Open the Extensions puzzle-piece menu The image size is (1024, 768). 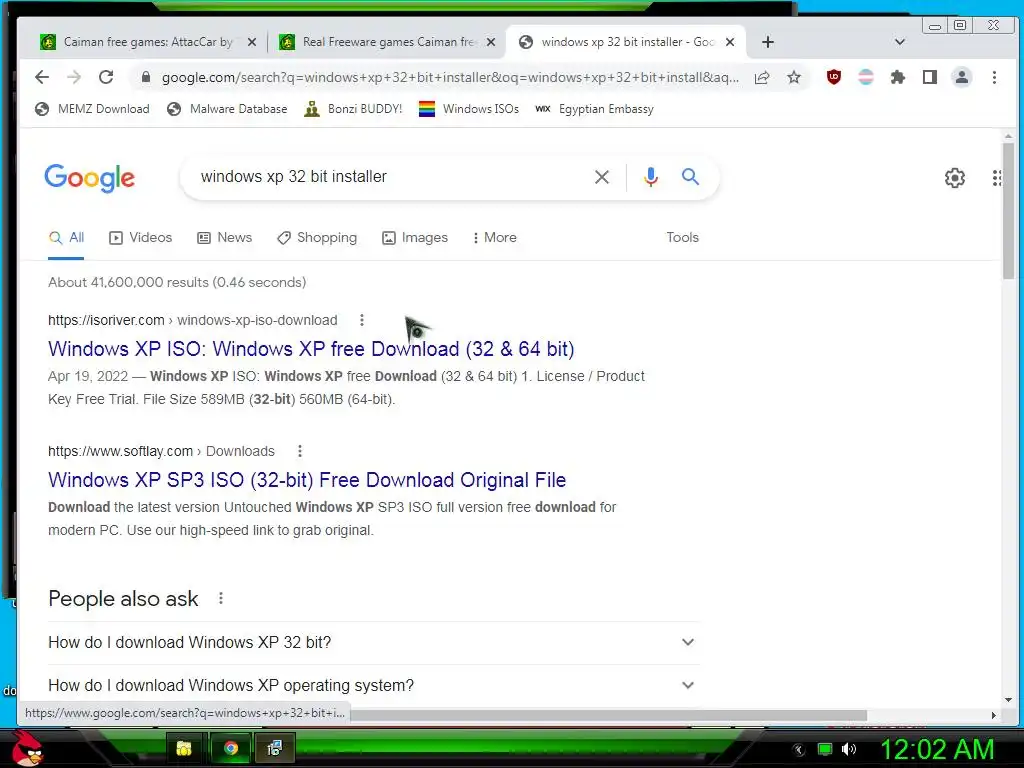[898, 77]
